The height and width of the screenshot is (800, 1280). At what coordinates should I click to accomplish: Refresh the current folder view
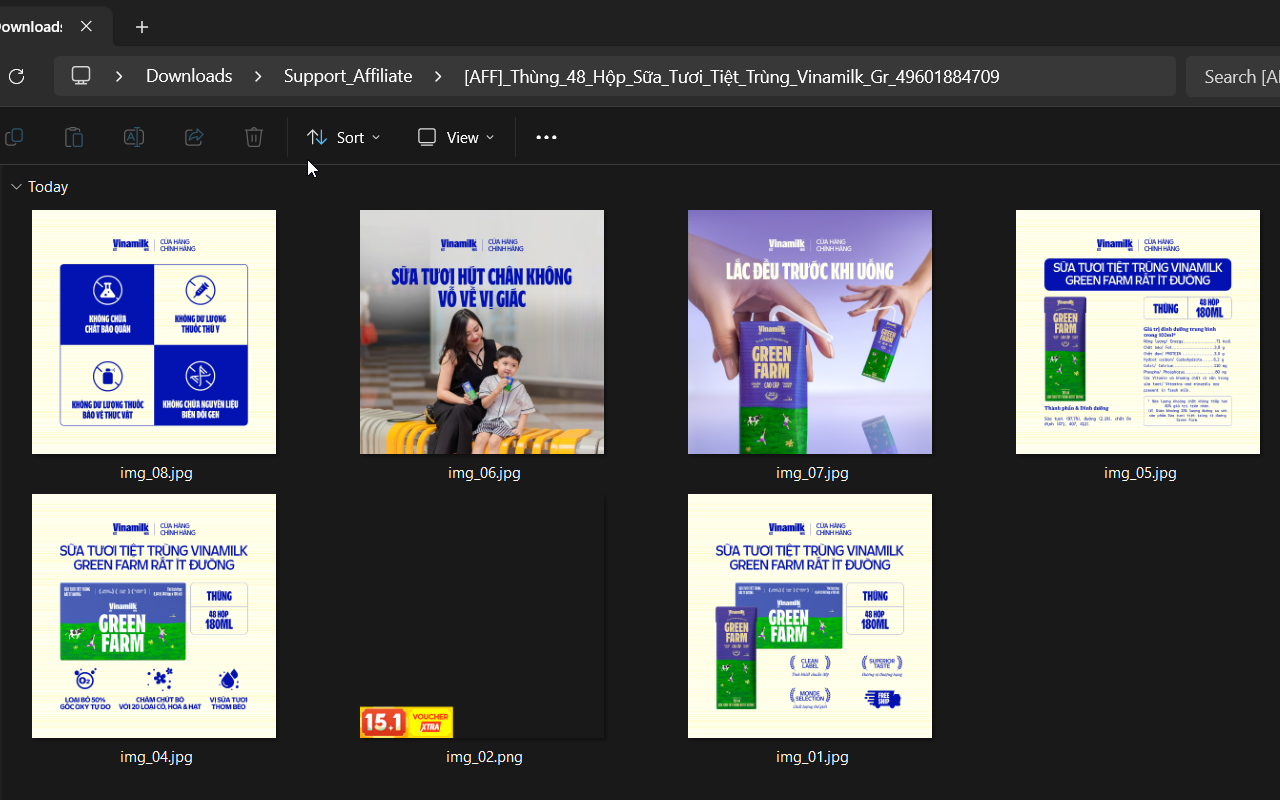[16, 77]
